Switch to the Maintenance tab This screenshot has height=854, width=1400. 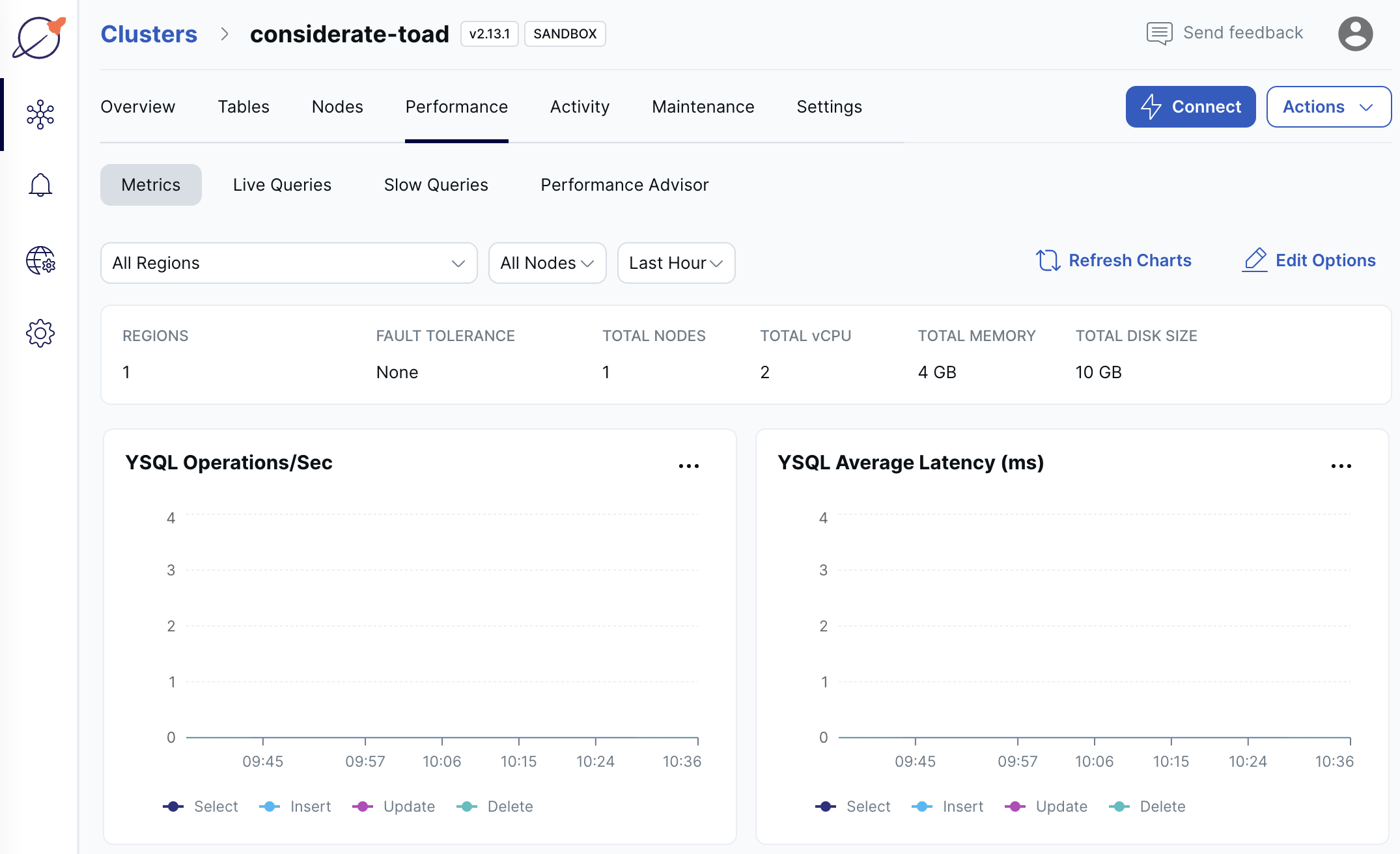point(703,107)
